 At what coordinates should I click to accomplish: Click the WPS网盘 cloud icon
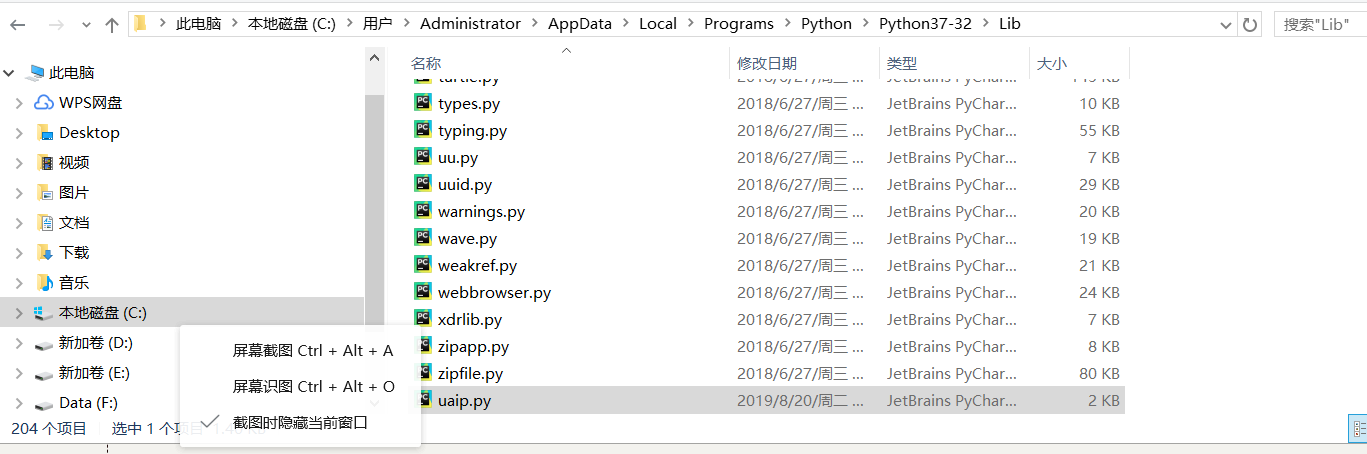click(x=44, y=103)
